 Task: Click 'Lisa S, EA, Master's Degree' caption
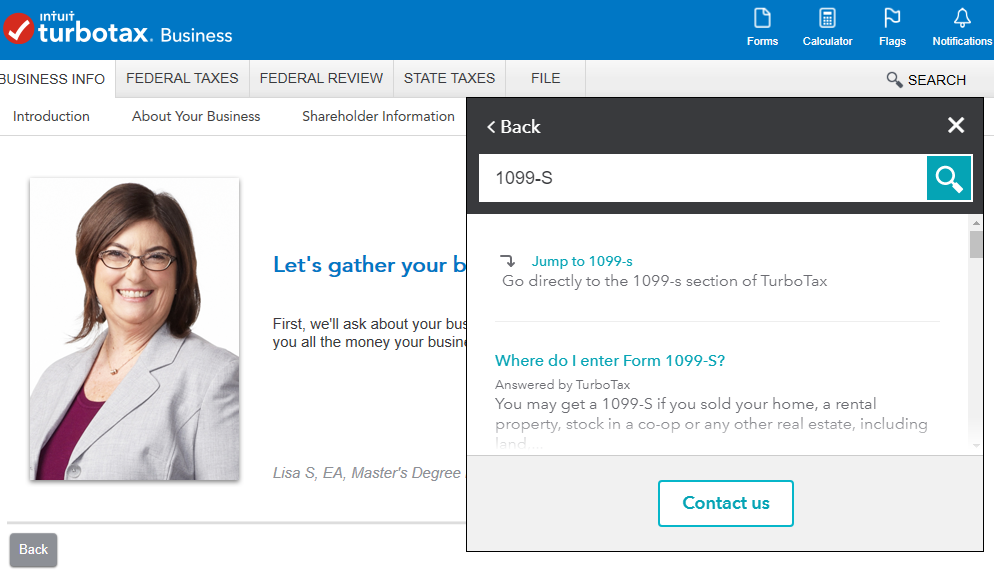[367, 473]
